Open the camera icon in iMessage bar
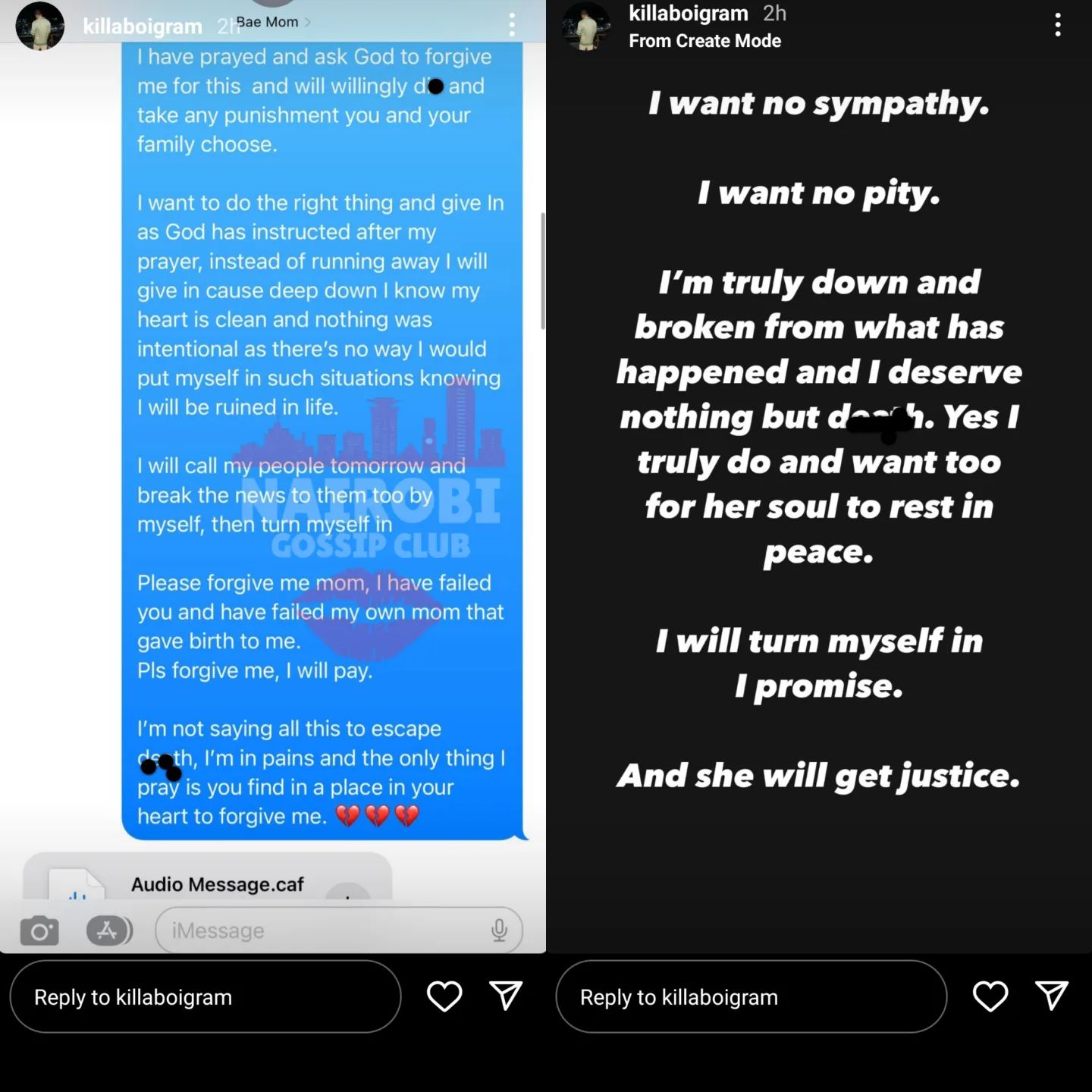This screenshot has height=1092, width=1092. click(39, 930)
